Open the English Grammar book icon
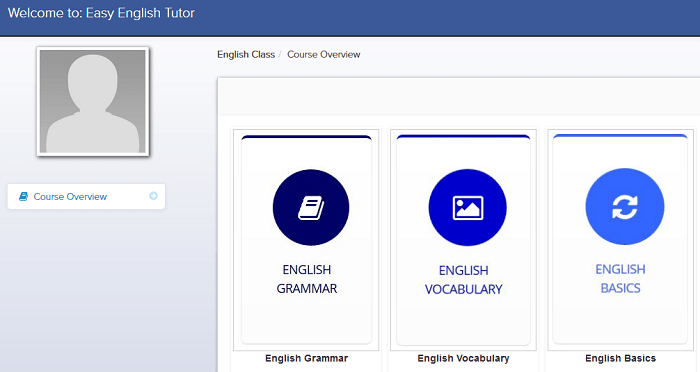 pos(311,208)
